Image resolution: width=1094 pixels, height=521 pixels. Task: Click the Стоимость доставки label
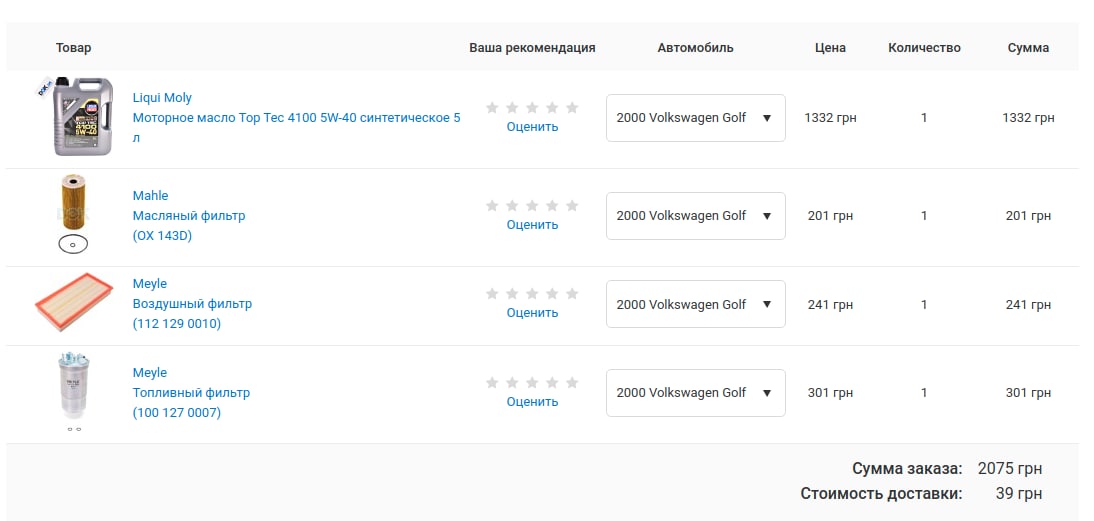[x=881, y=493]
